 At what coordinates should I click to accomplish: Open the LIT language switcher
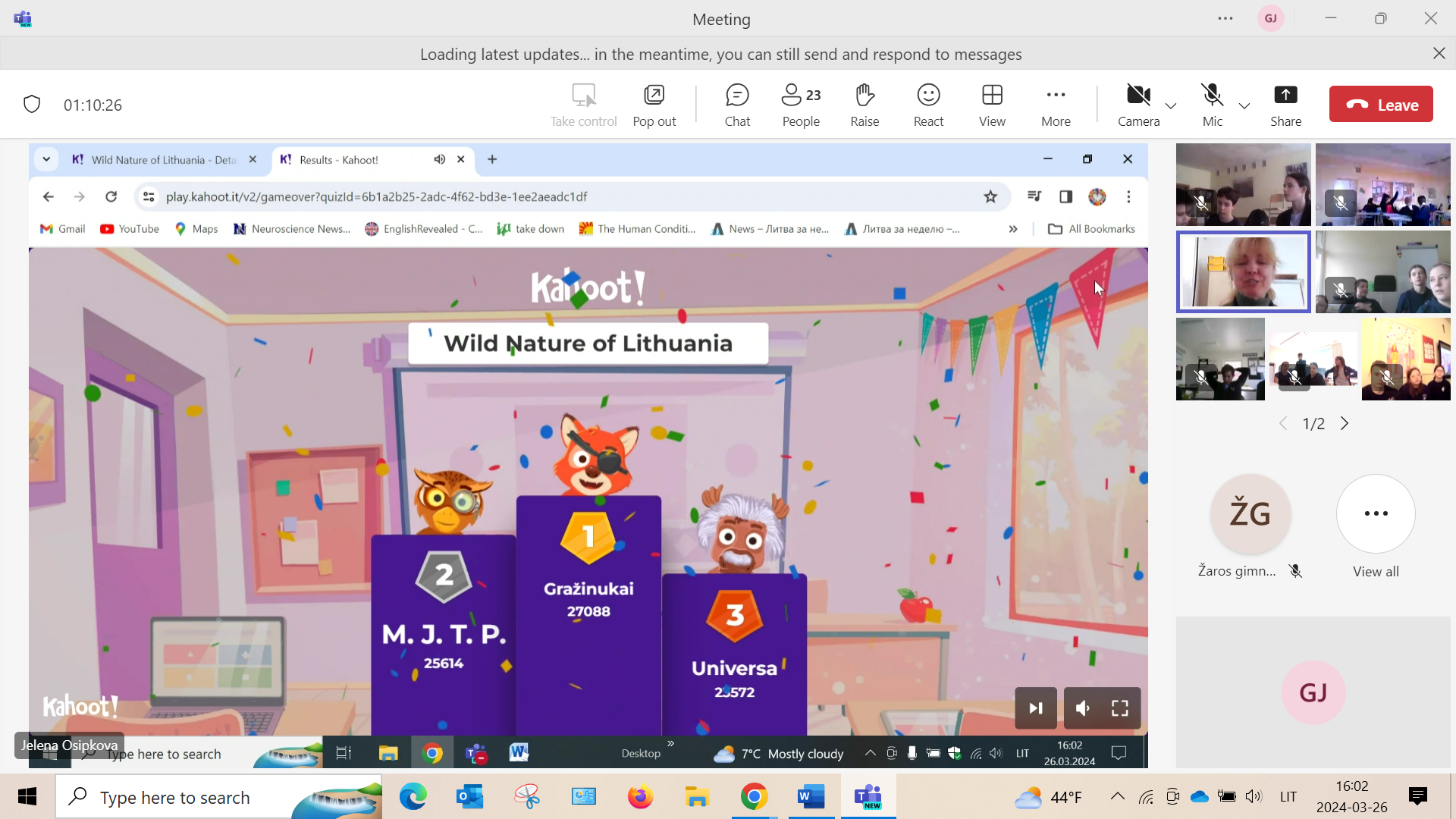click(x=1288, y=797)
